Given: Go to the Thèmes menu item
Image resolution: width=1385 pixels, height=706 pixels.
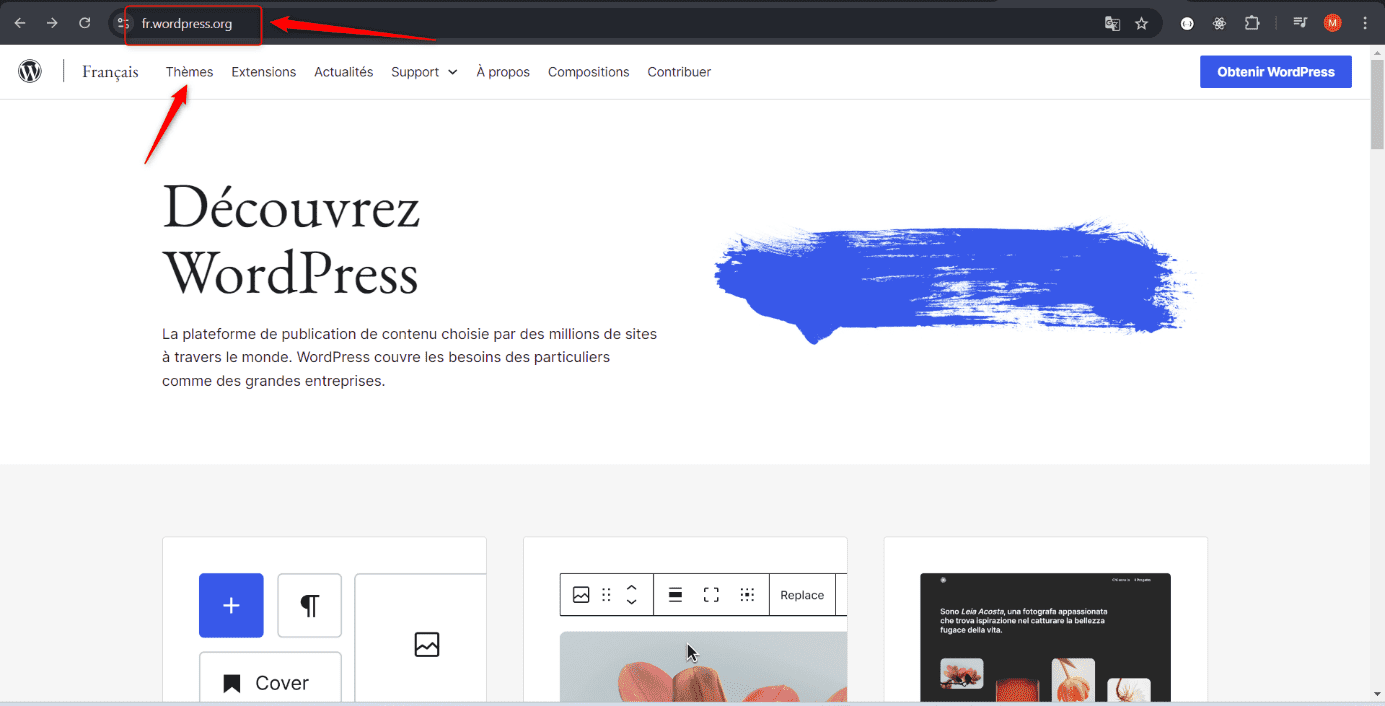Looking at the screenshot, I should [x=190, y=72].
